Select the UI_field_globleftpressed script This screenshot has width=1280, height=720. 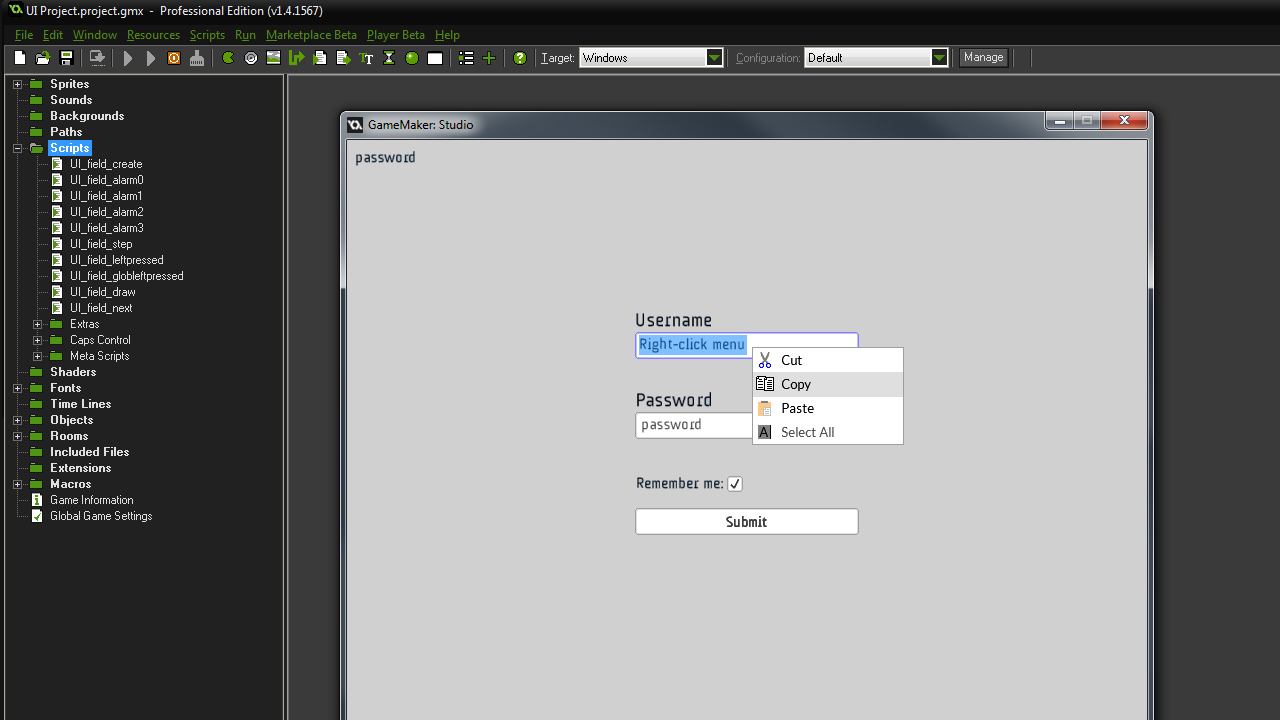(126, 276)
